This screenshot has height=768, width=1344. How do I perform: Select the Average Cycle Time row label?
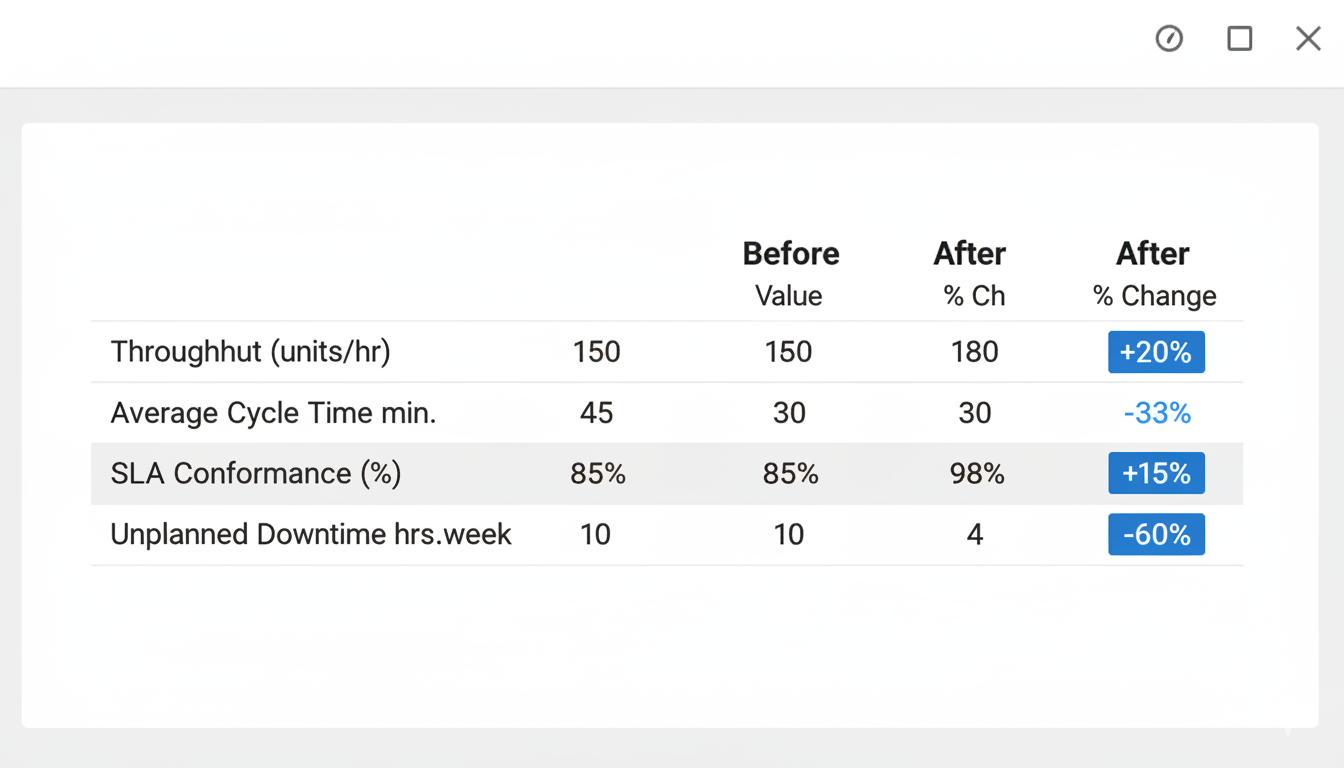[x=274, y=412]
